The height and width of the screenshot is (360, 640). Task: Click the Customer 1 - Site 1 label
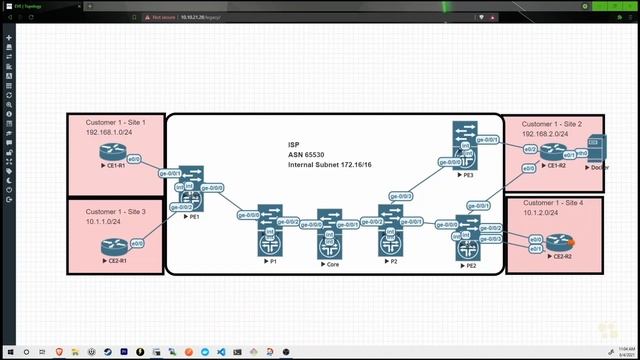click(116, 122)
